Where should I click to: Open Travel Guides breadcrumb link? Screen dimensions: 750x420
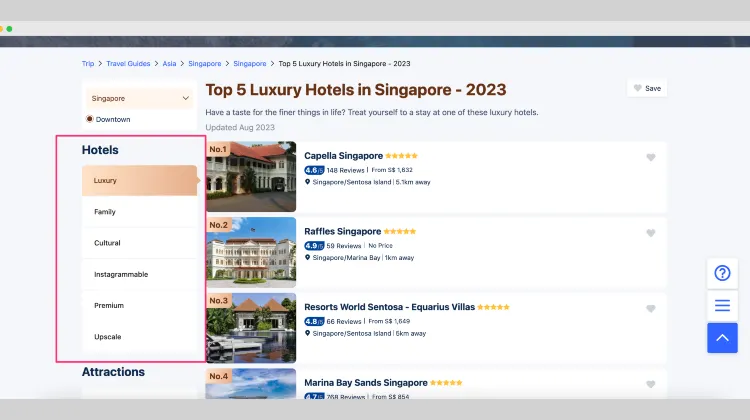pos(128,64)
